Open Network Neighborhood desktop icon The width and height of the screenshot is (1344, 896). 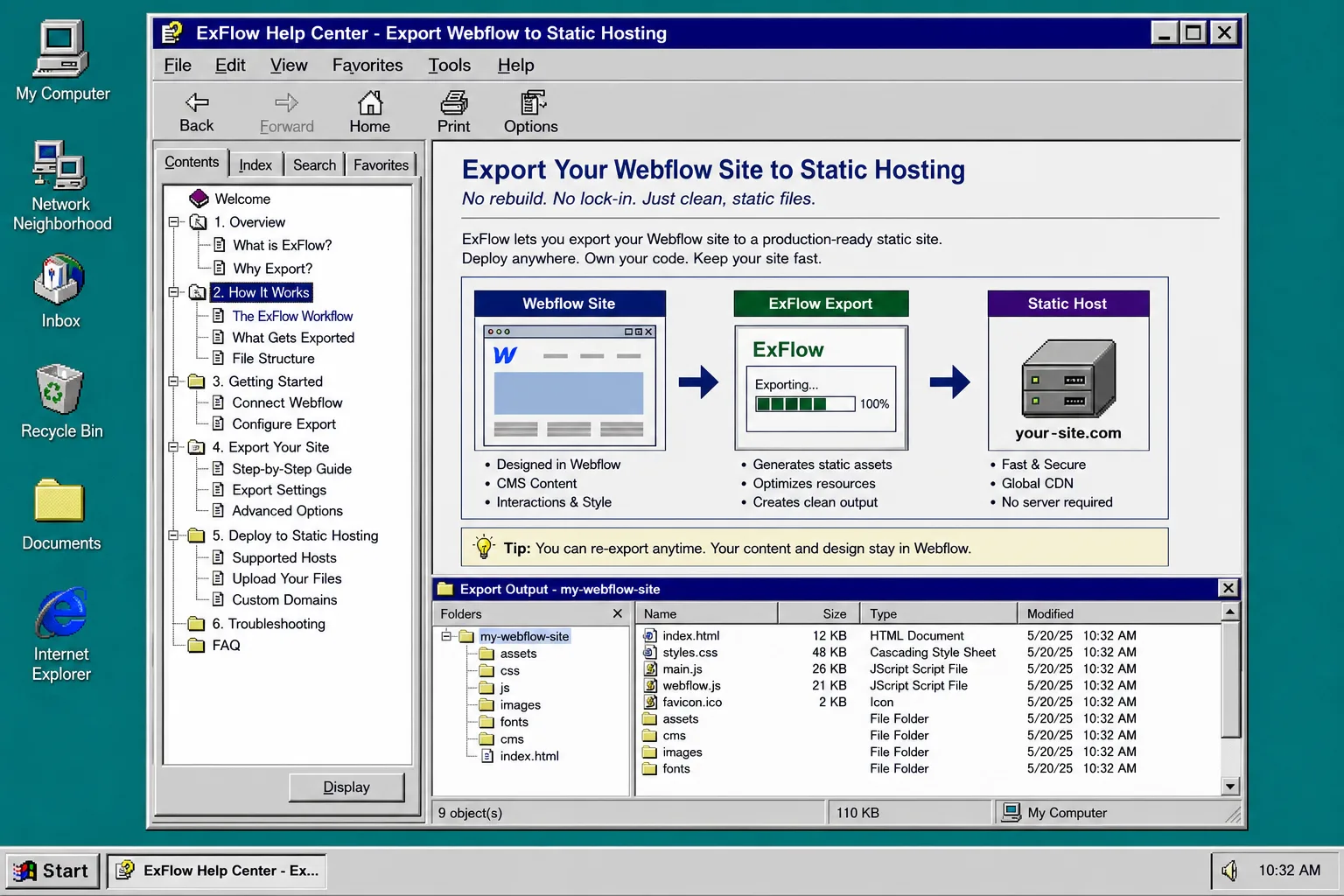59,164
